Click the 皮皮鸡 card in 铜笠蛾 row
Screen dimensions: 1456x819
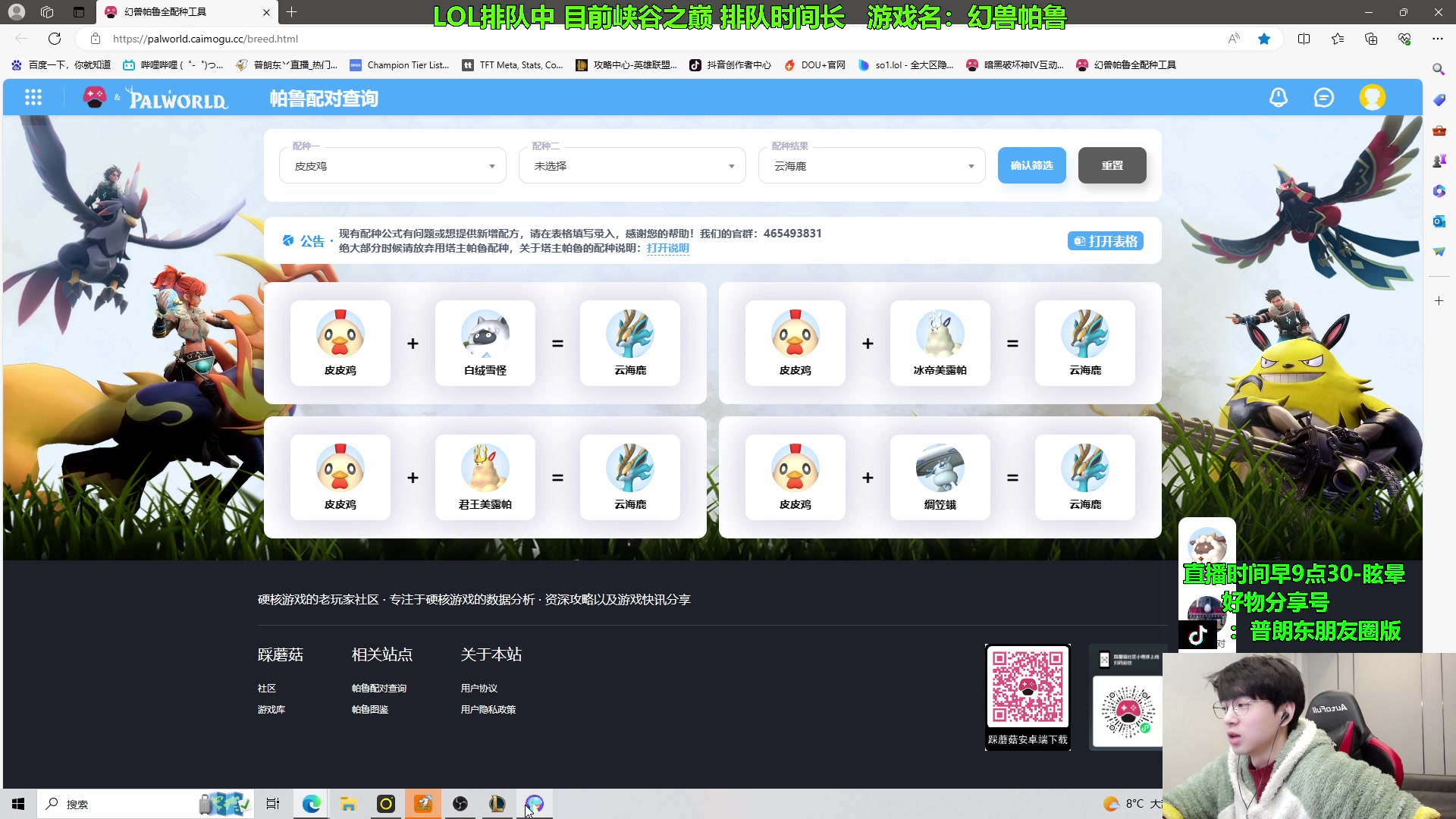[x=795, y=477]
